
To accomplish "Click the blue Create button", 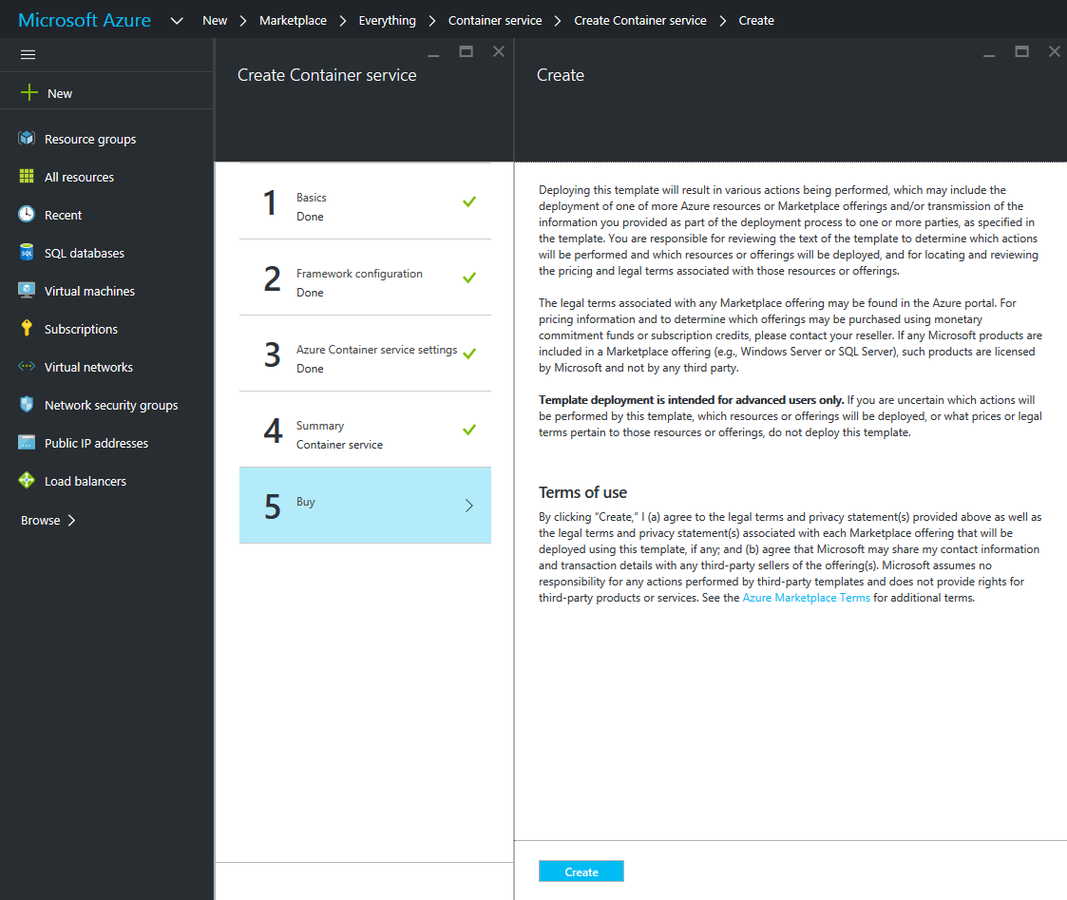I will [x=581, y=871].
